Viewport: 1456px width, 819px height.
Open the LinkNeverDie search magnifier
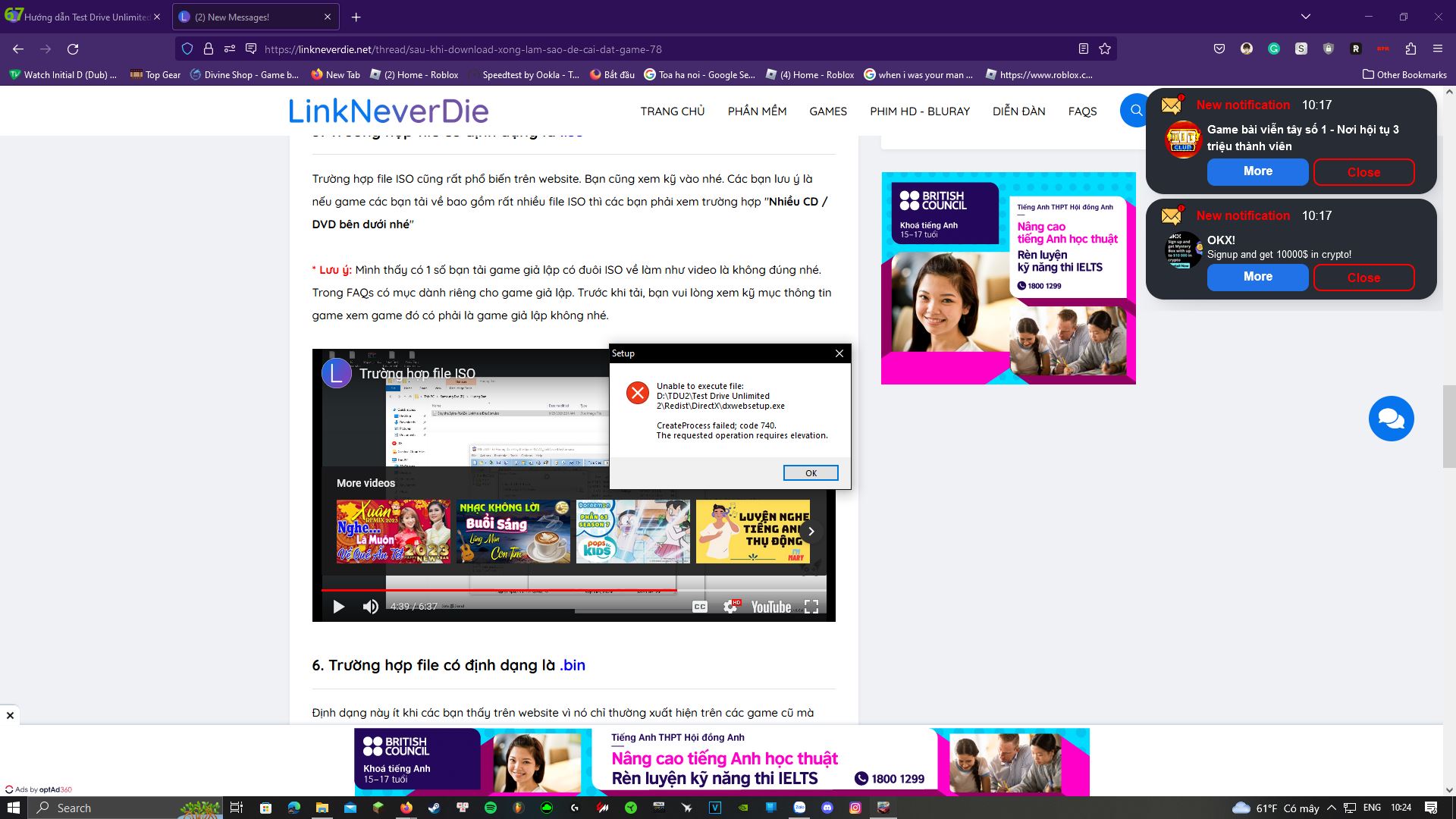pos(1134,110)
